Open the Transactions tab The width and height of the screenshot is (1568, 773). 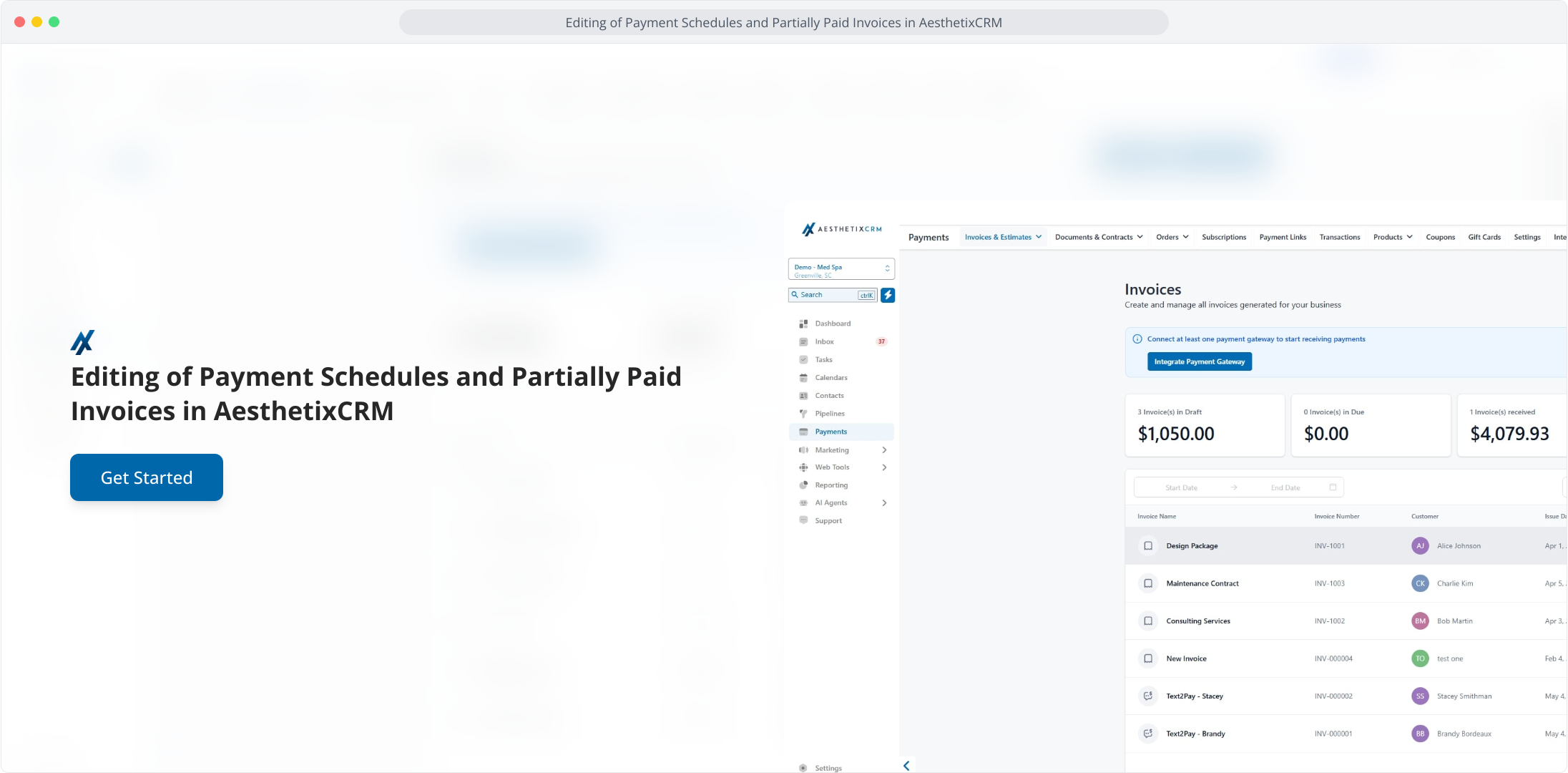(1339, 237)
